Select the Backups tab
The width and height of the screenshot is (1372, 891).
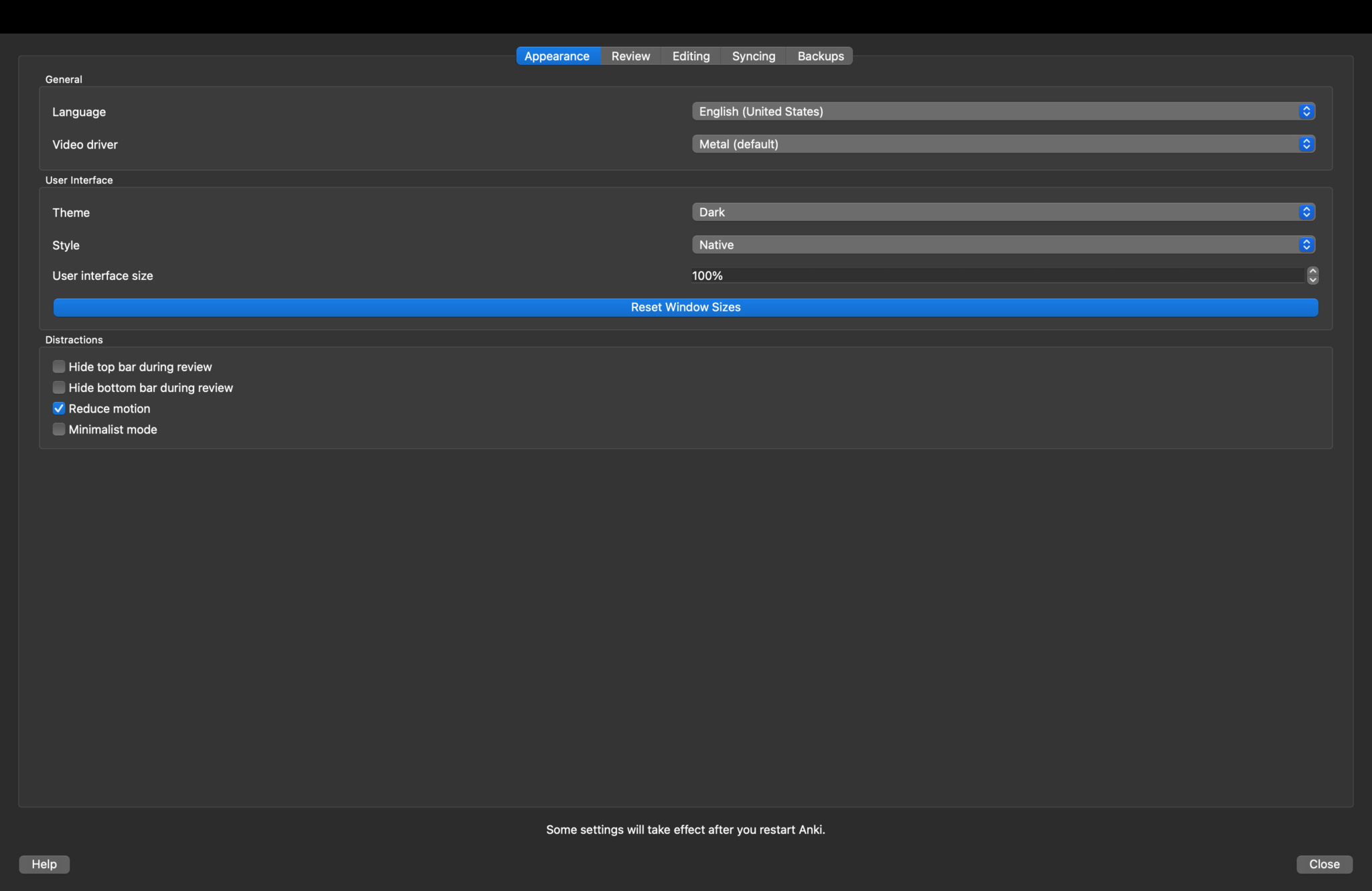click(x=820, y=56)
